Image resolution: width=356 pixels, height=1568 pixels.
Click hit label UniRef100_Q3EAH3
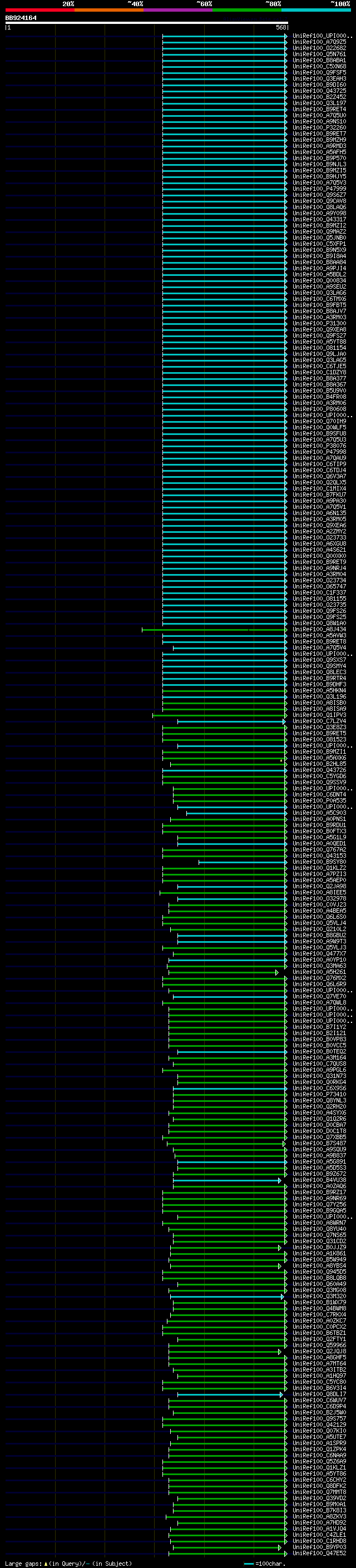319,79
